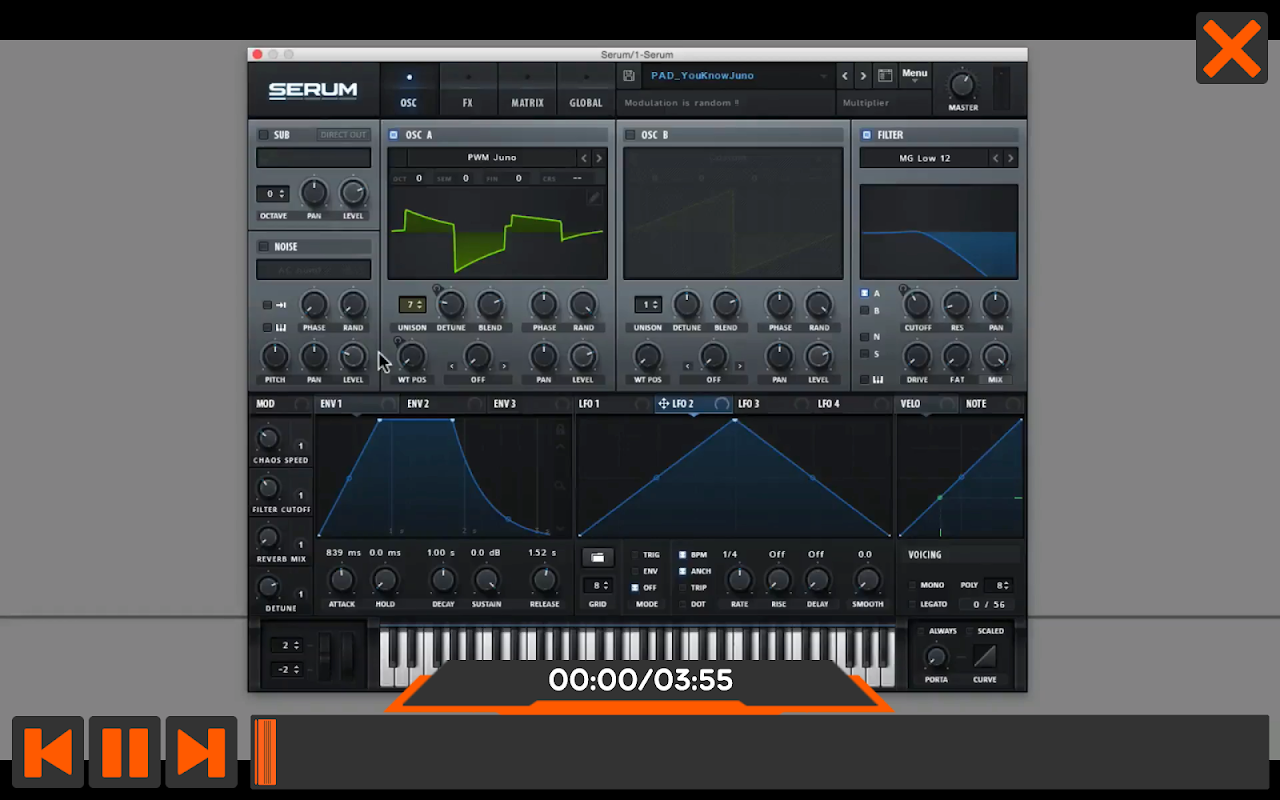1280x800 pixels.
Task: Toggle the FILTER section on or off
Action: pos(867,135)
